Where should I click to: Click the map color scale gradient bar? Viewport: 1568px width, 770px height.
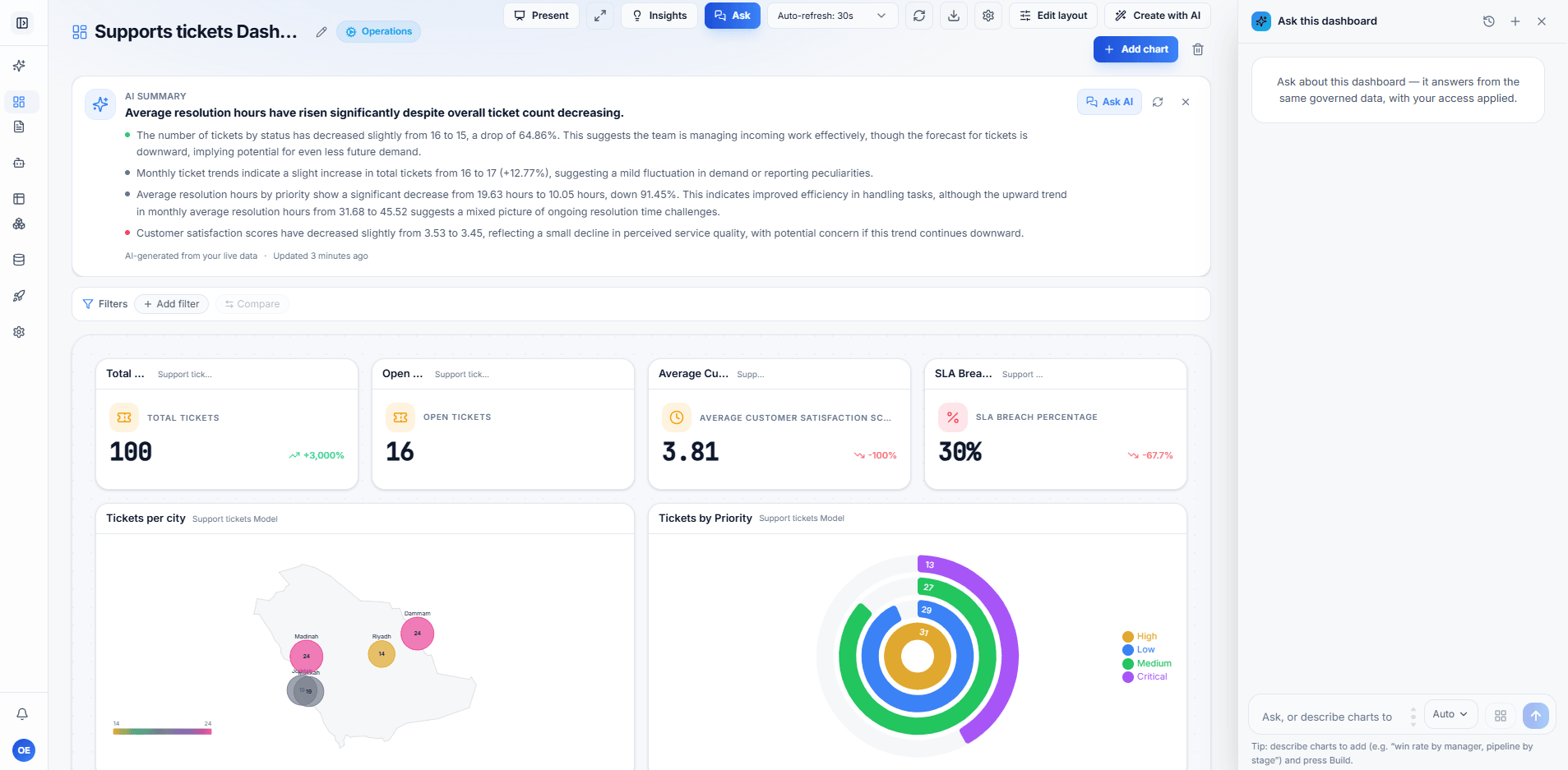(162, 731)
